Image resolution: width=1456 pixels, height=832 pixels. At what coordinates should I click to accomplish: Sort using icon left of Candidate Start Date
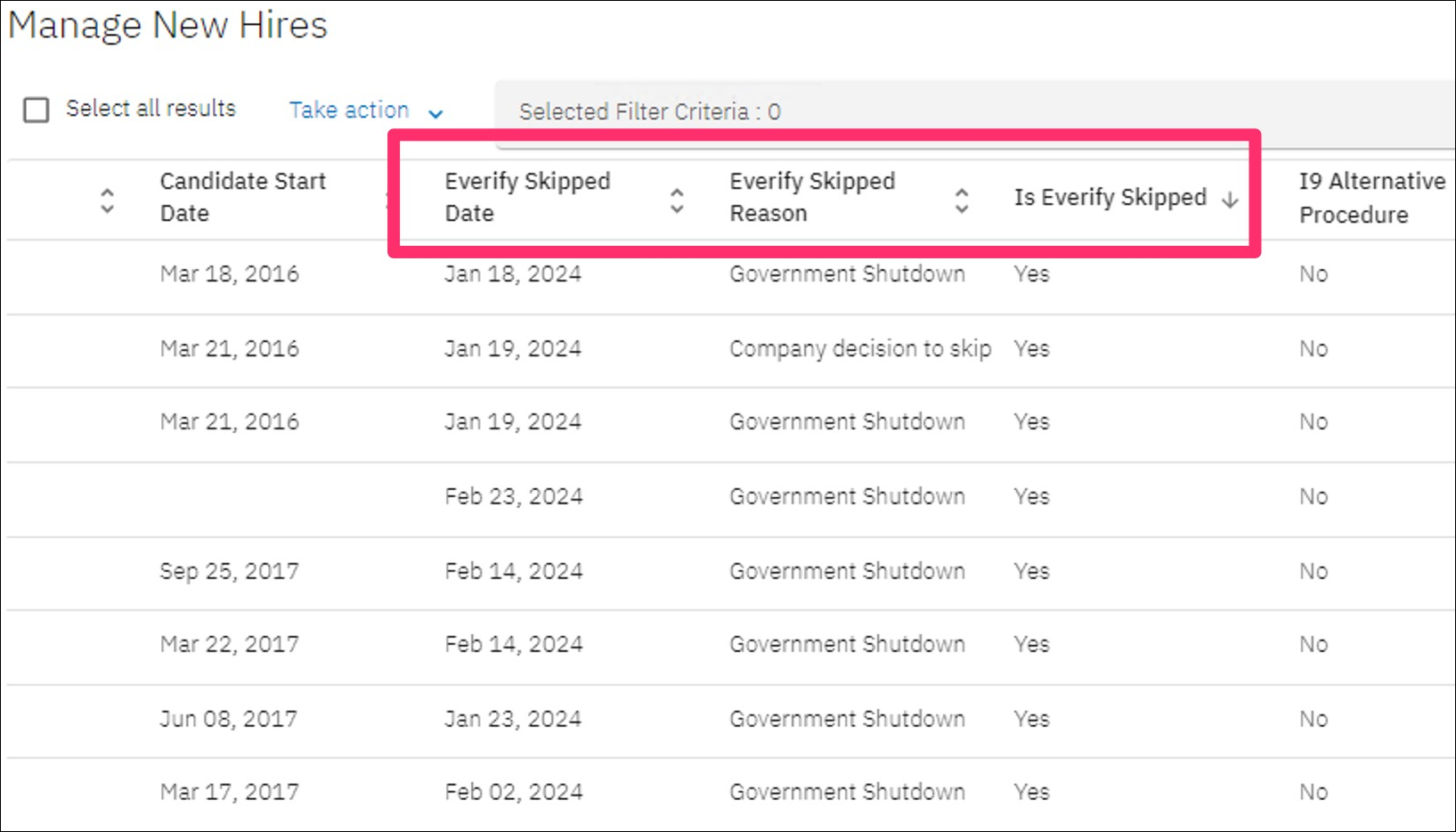point(107,200)
